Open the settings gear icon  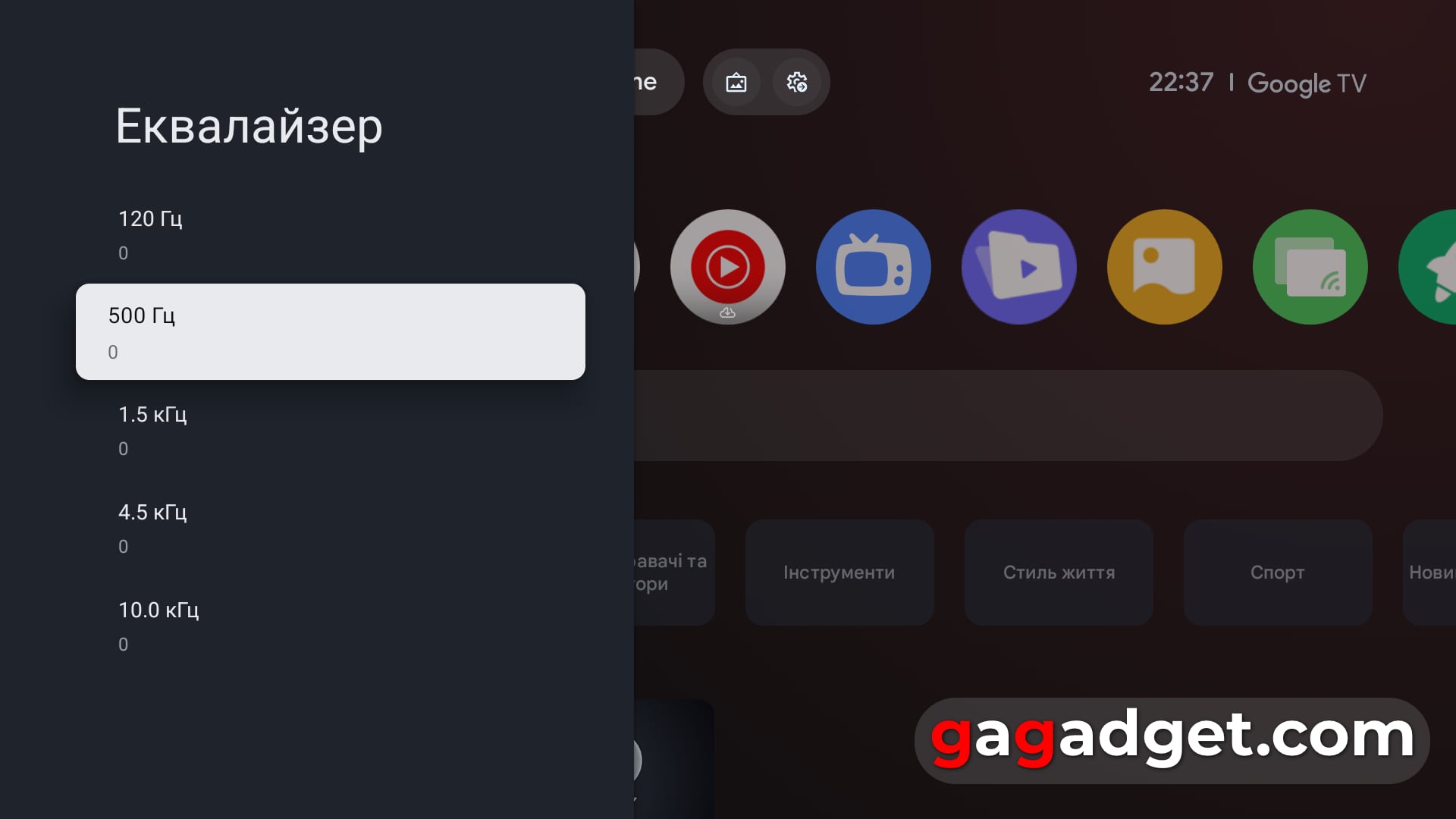point(796,82)
